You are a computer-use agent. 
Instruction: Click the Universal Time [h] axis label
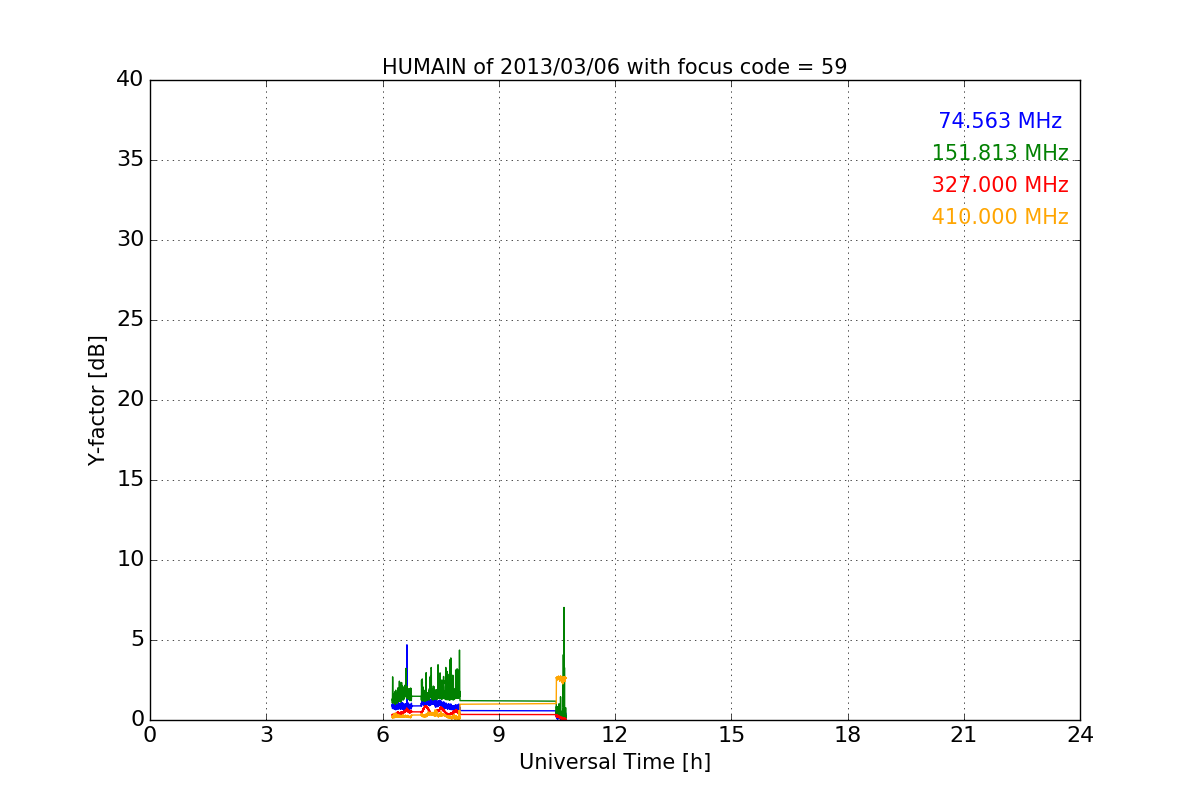[x=614, y=762]
